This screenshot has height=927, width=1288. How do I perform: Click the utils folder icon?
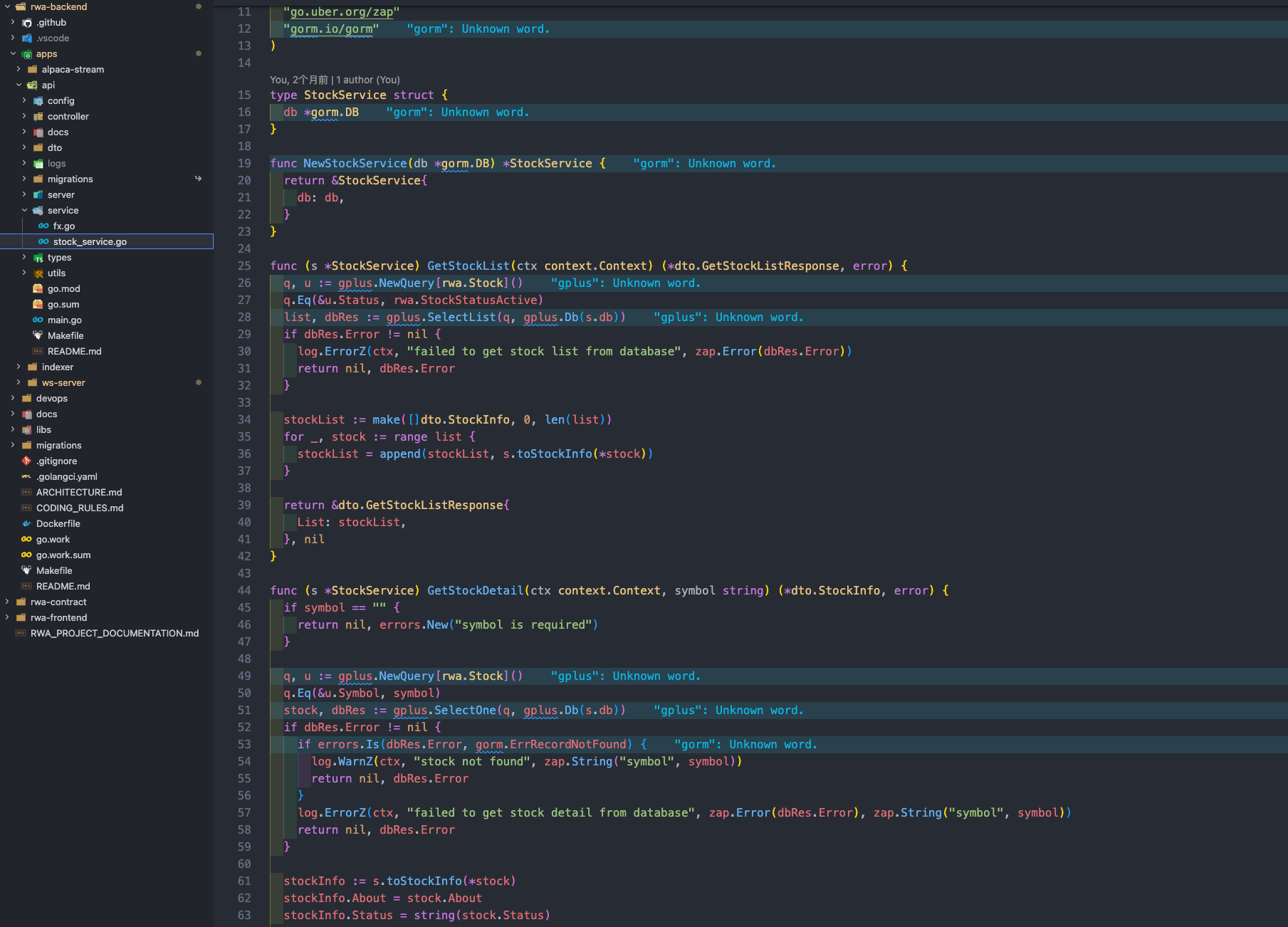(x=38, y=273)
